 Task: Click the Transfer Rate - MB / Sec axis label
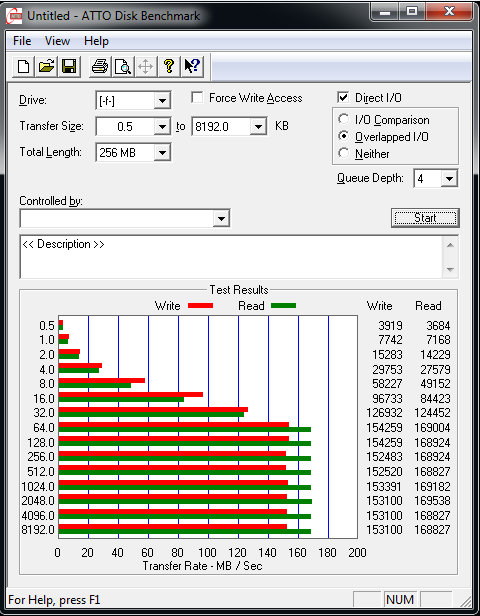202,566
